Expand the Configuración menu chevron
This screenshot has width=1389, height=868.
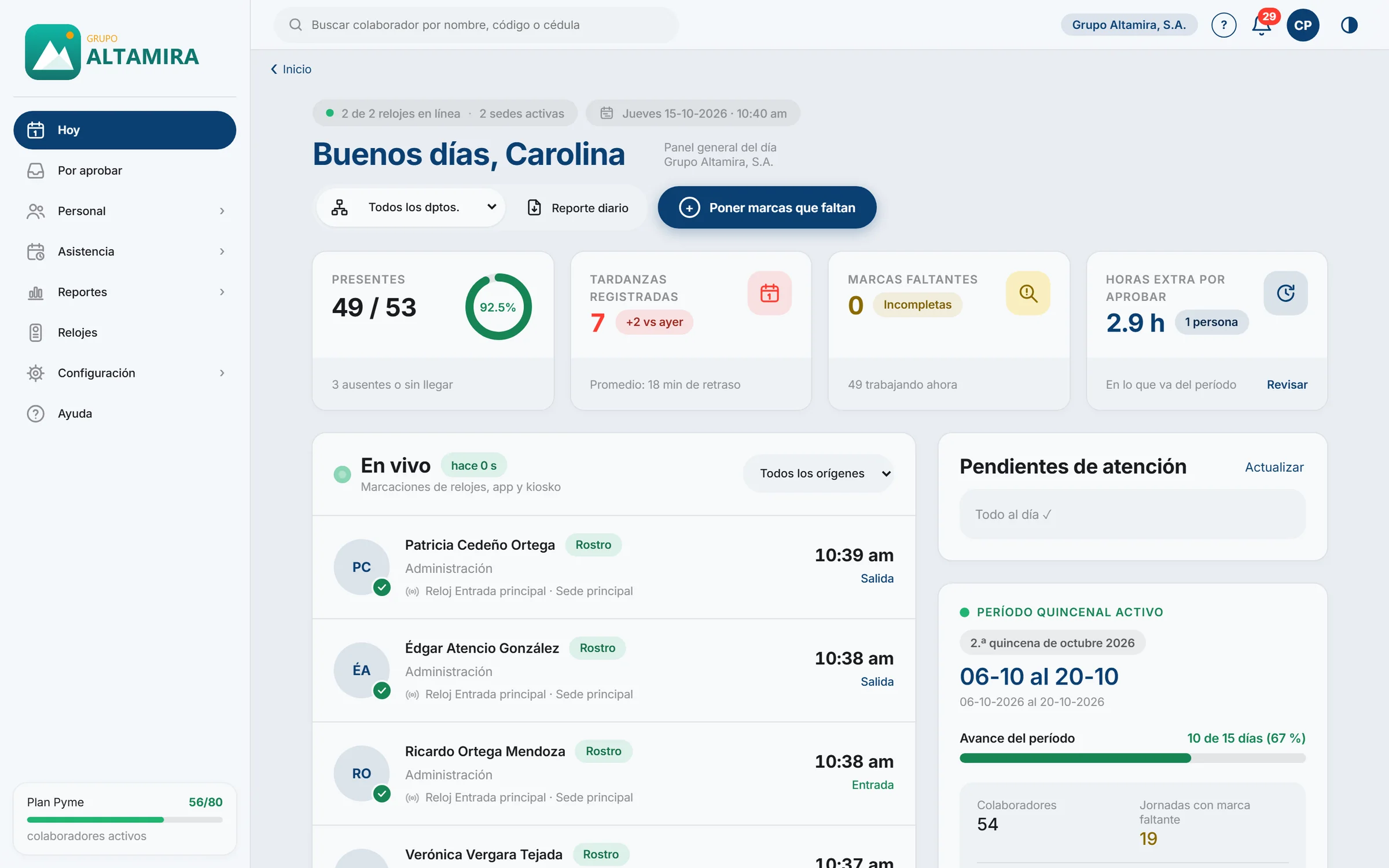[x=222, y=373]
